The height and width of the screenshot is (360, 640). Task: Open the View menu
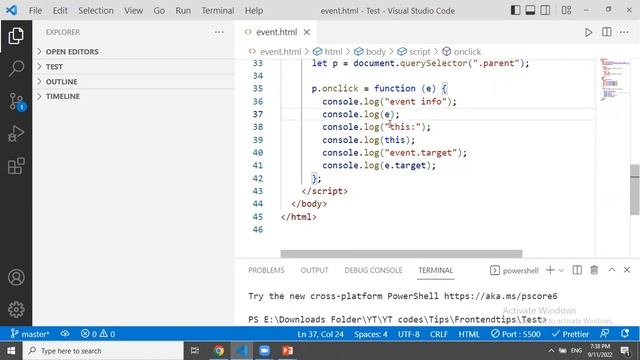click(x=133, y=11)
